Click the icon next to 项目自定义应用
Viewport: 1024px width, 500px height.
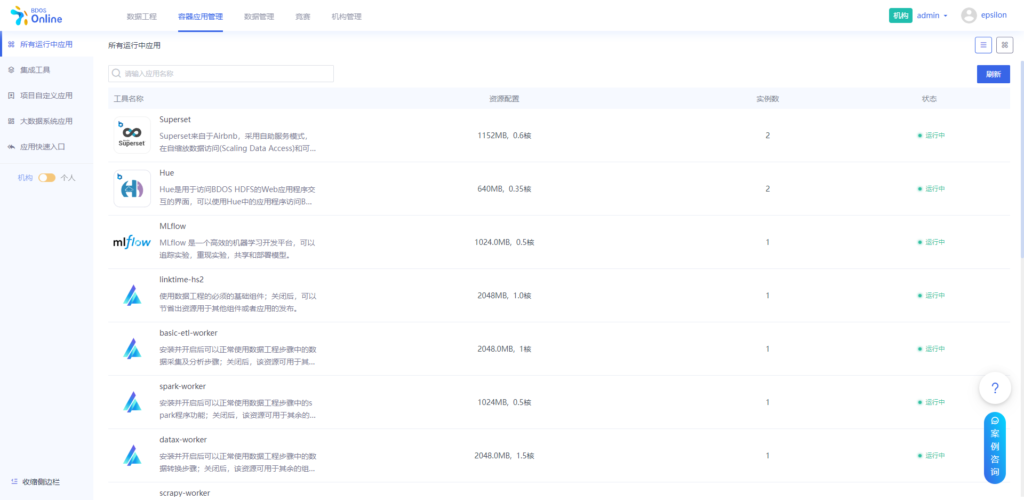click(11, 95)
